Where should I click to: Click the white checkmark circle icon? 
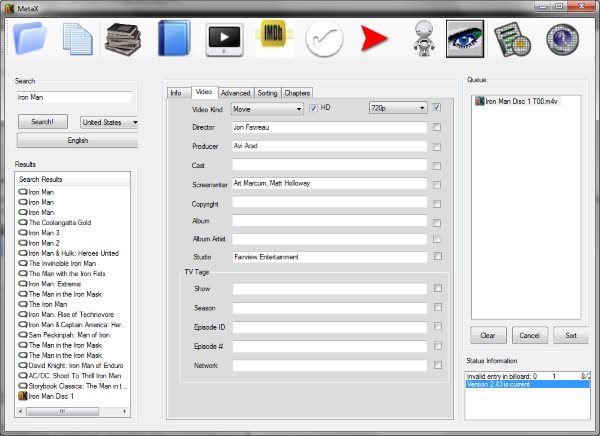coord(324,39)
